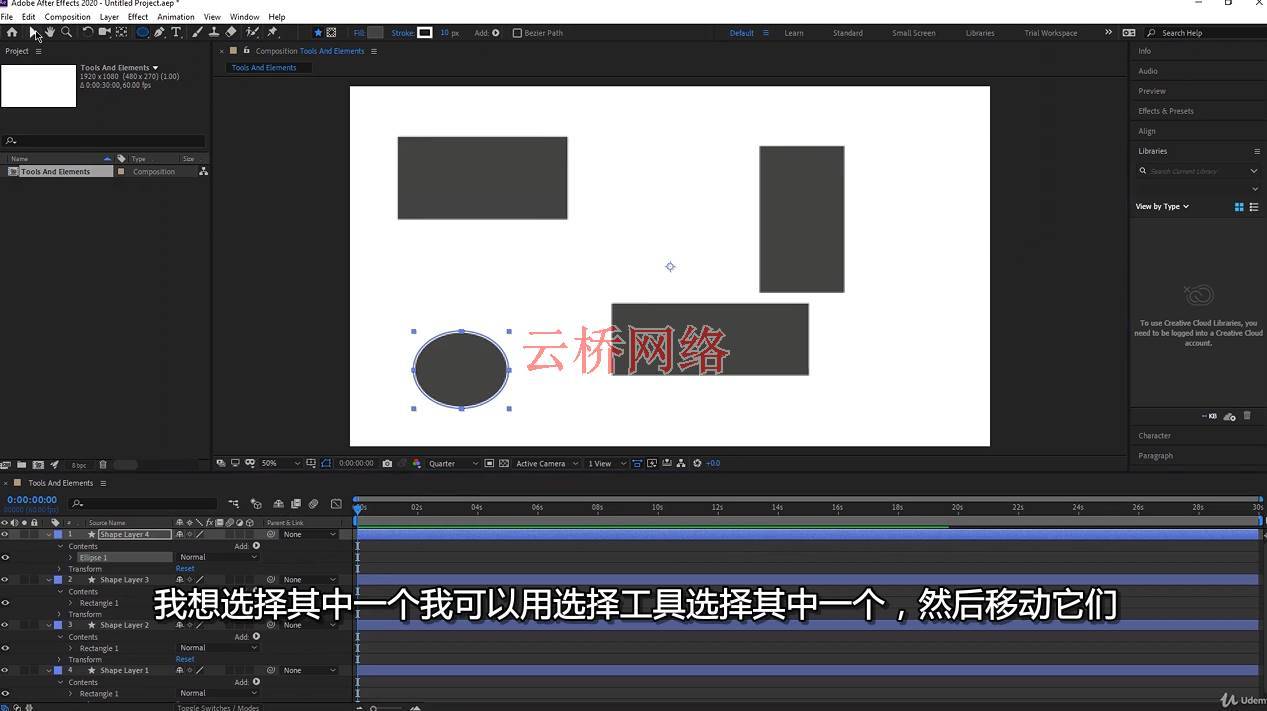Expand the Ellipse 1 property group
The width and height of the screenshot is (1267, 711).
tap(70, 557)
